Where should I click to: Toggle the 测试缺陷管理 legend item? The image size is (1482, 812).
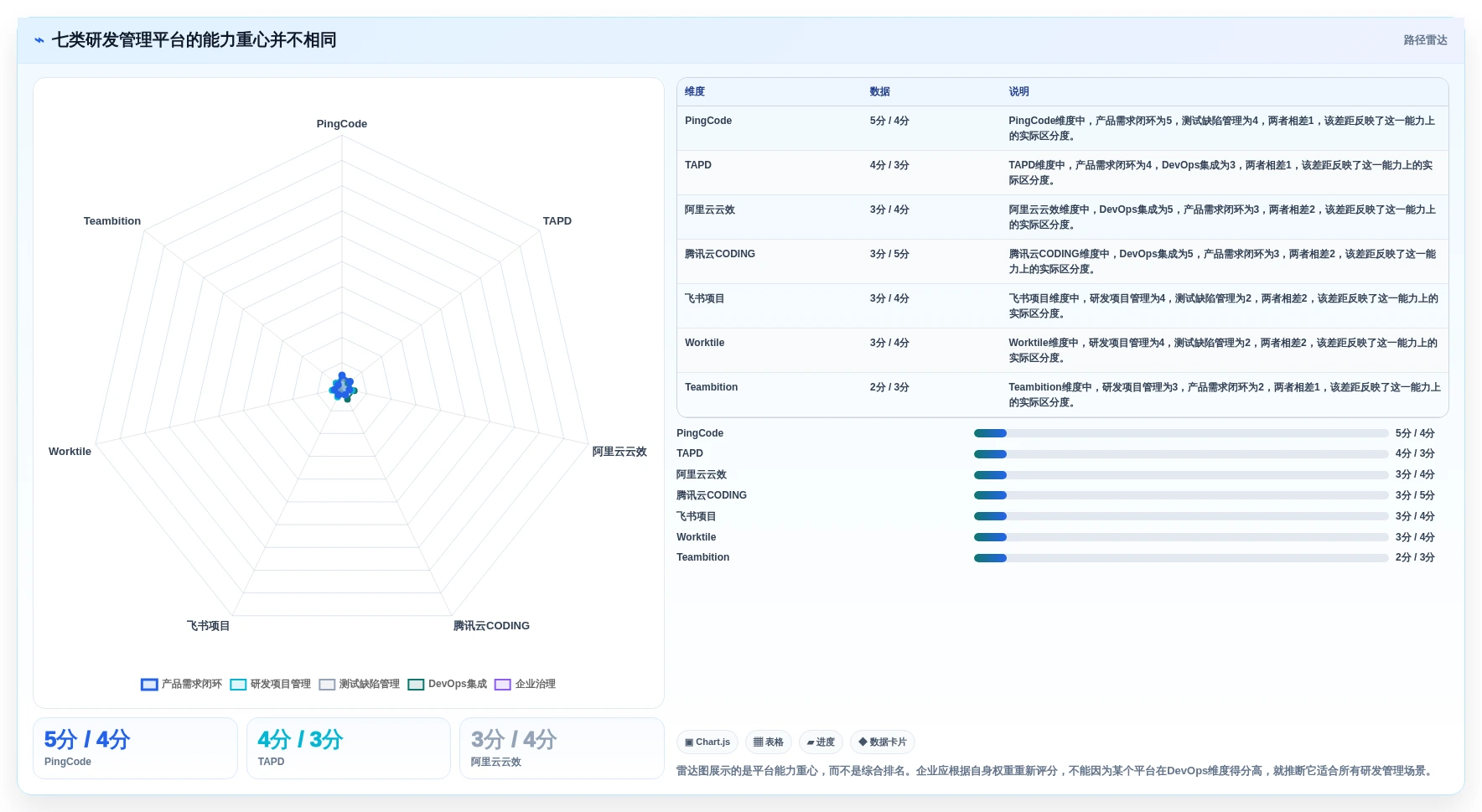[x=359, y=684]
